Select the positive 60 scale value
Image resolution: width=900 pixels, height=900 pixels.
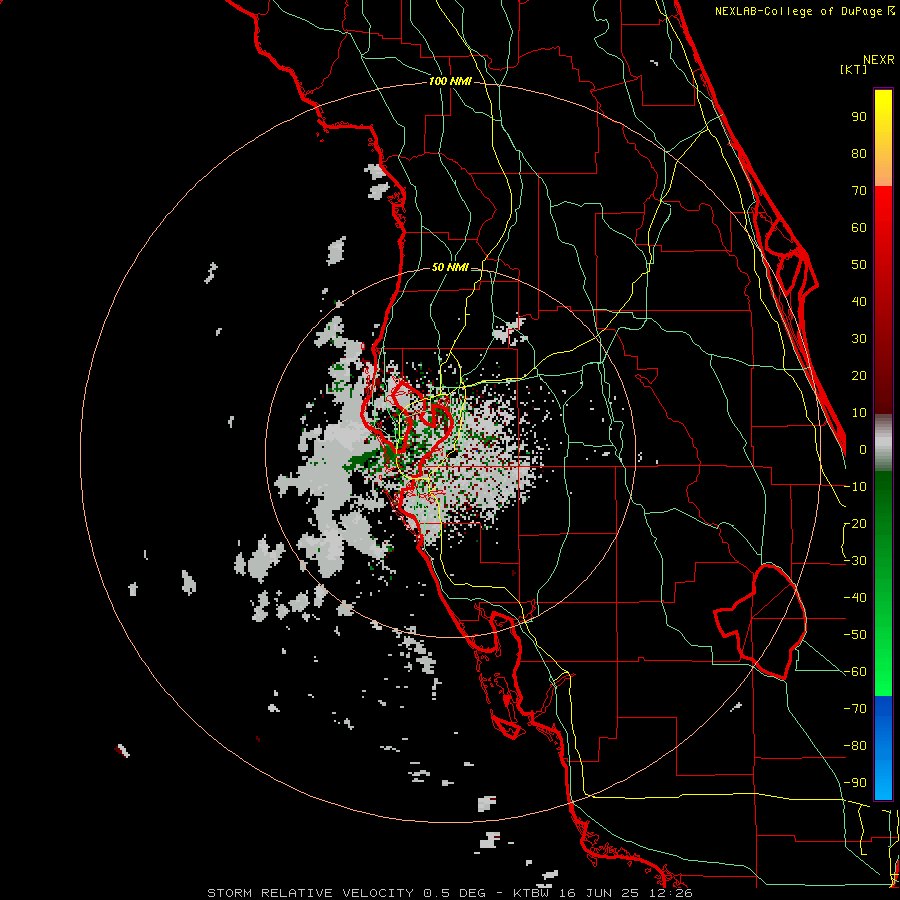(x=859, y=227)
